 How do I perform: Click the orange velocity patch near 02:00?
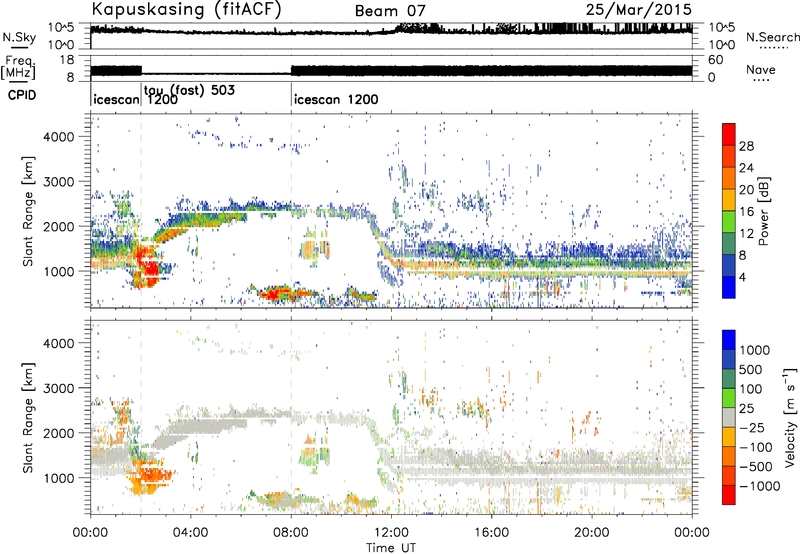149,475
